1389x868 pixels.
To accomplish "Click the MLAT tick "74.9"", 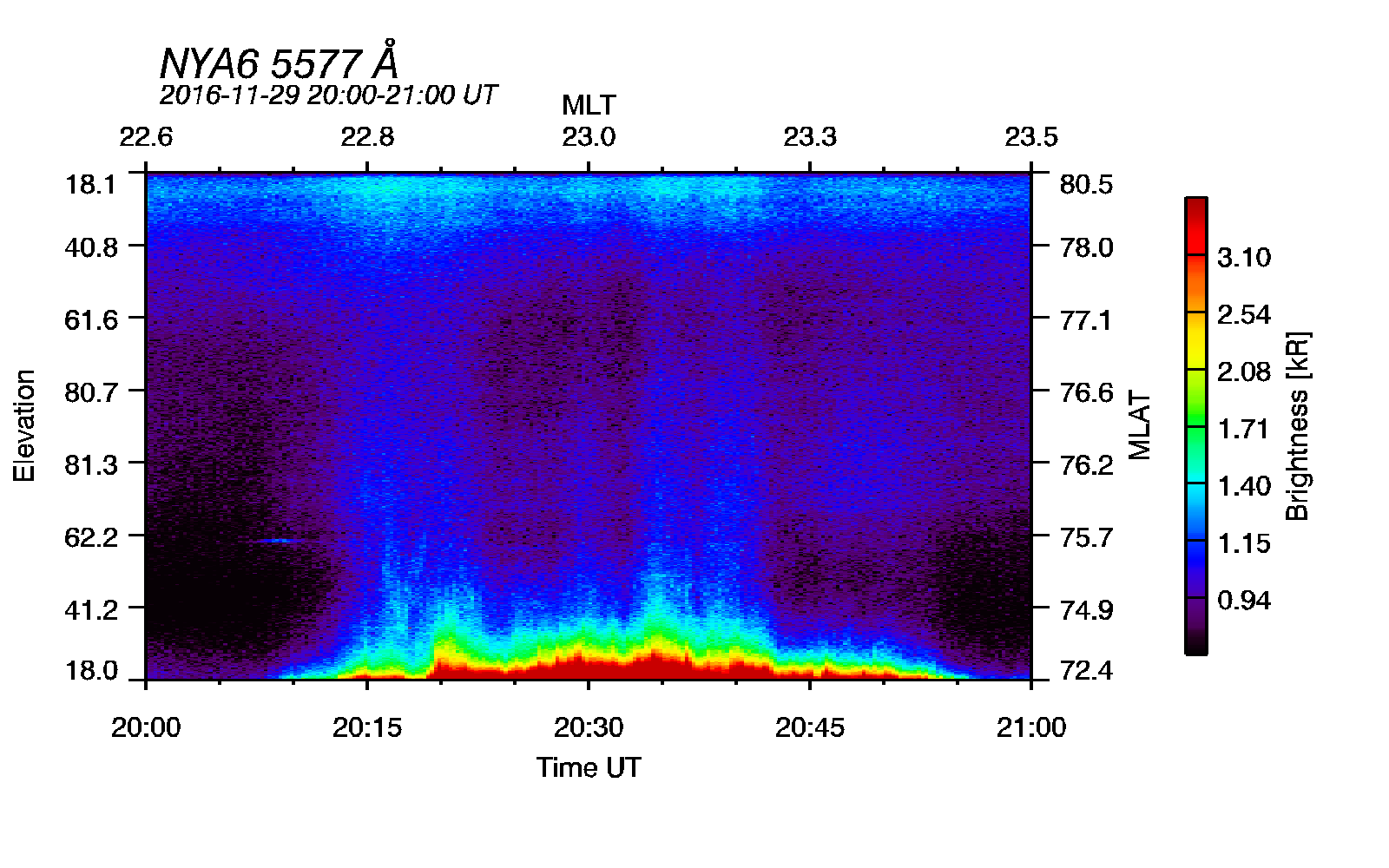I will tap(1086, 609).
